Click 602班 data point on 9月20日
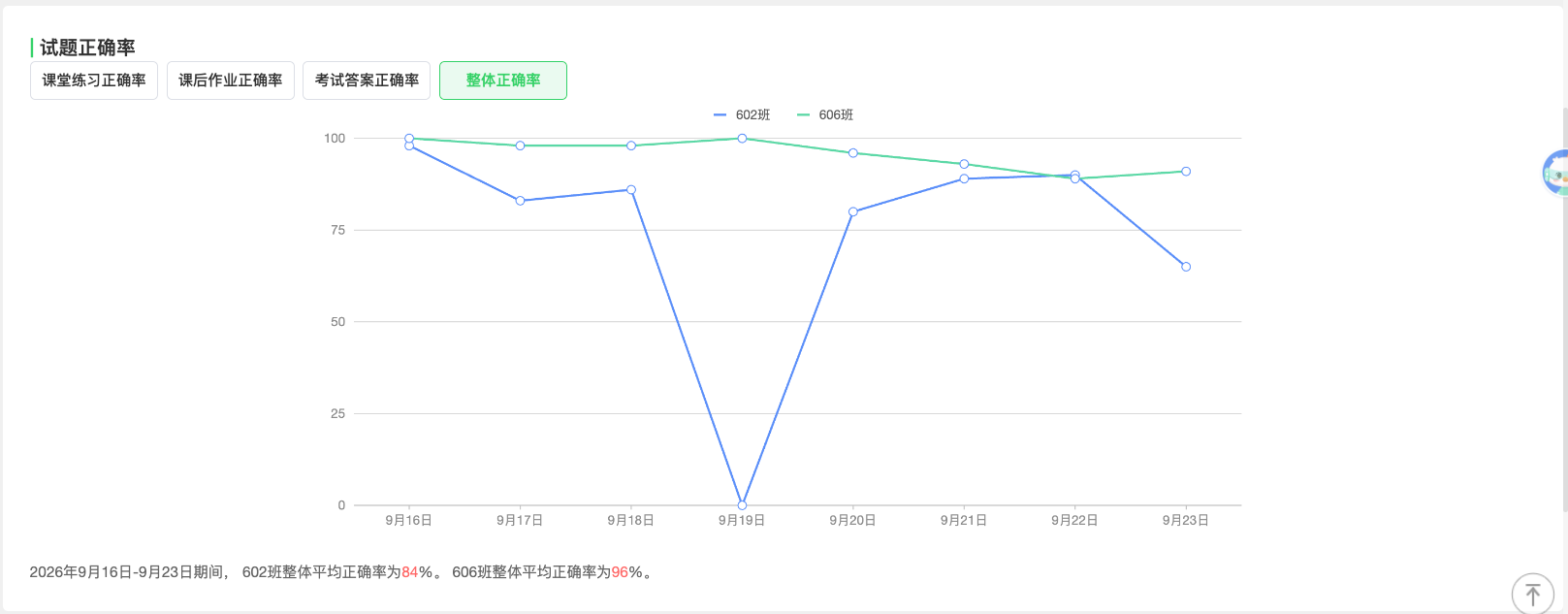The image size is (1568, 614). (x=853, y=211)
